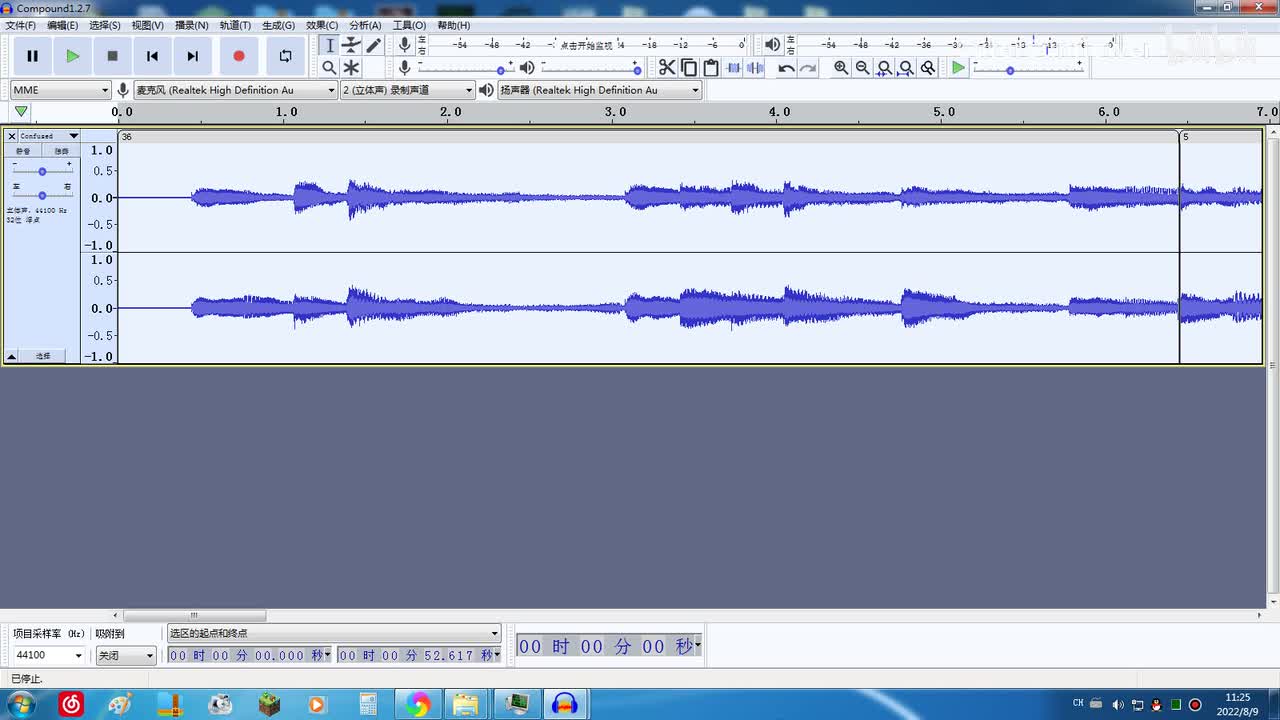Screen dimensions: 1280x720
Task: Adjust the play-at-speed slider
Action: pyautogui.click(x=1027, y=68)
